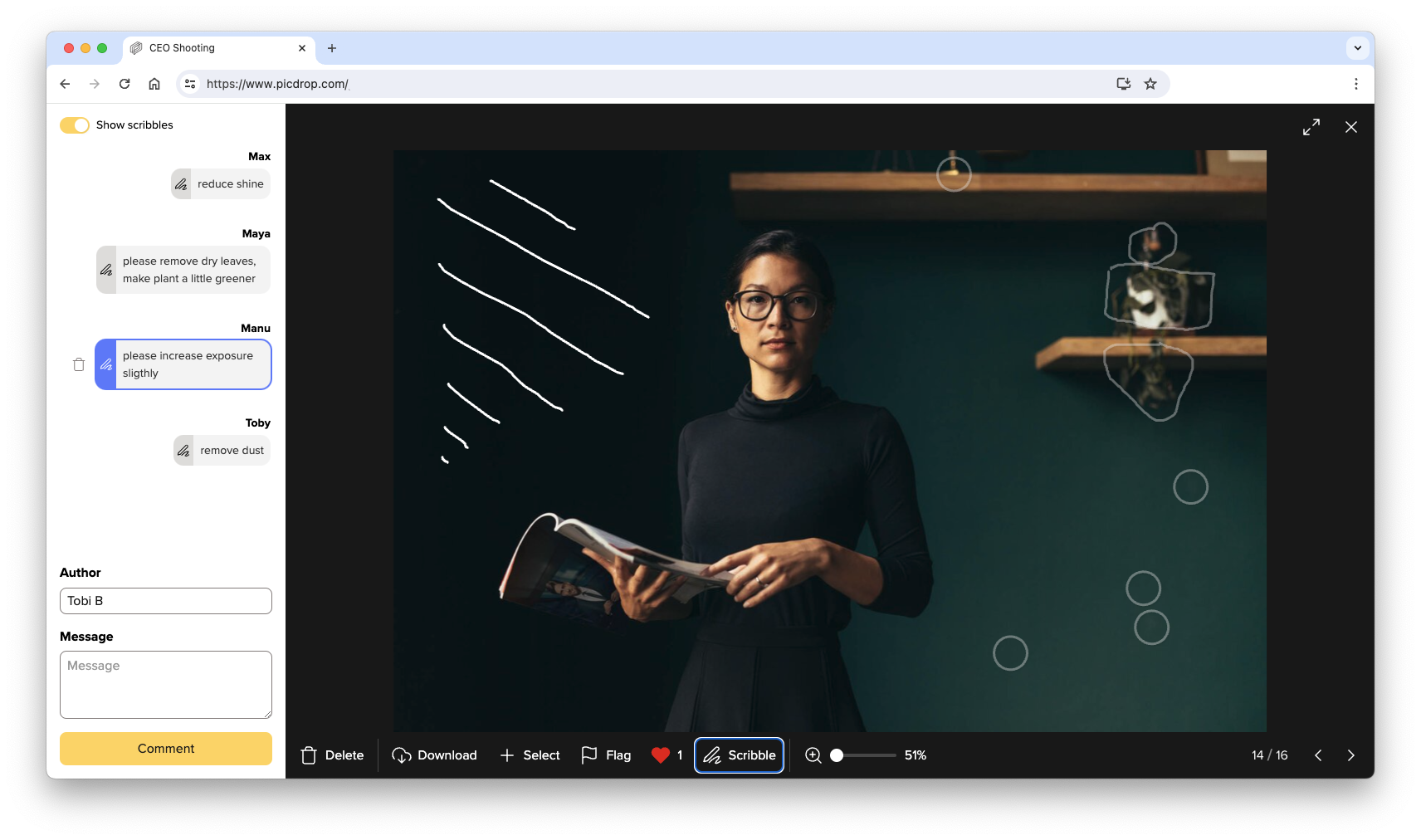Go to the previous image arrow
The height and width of the screenshot is (840, 1421).
tap(1318, 755)
